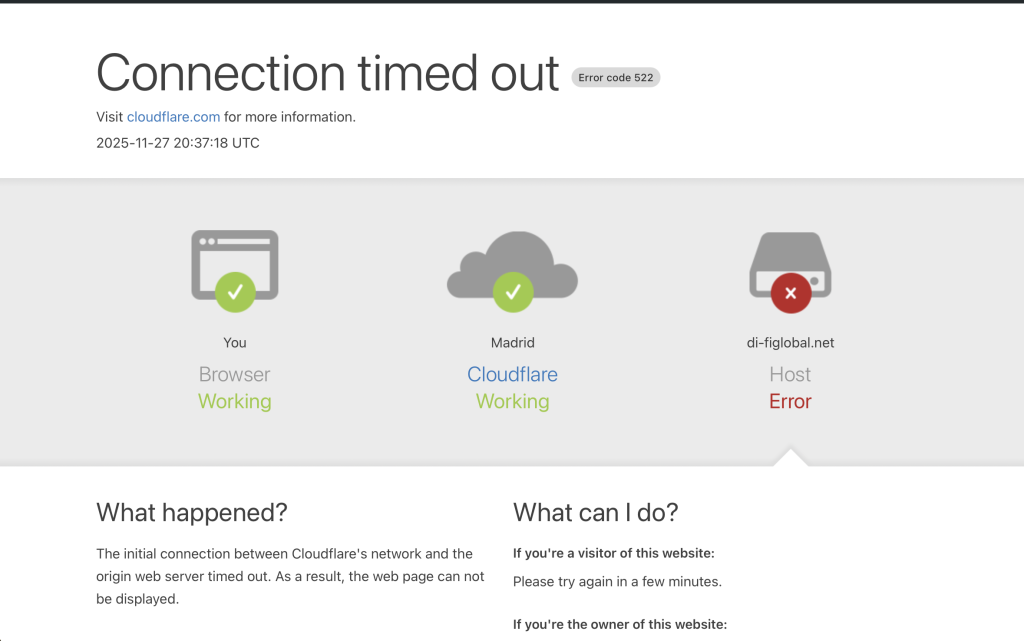The height and width of the screenshot is (641, 1024).
Task: Click the blue Cloudflare link under Madrid
Action: coord(512,375)
